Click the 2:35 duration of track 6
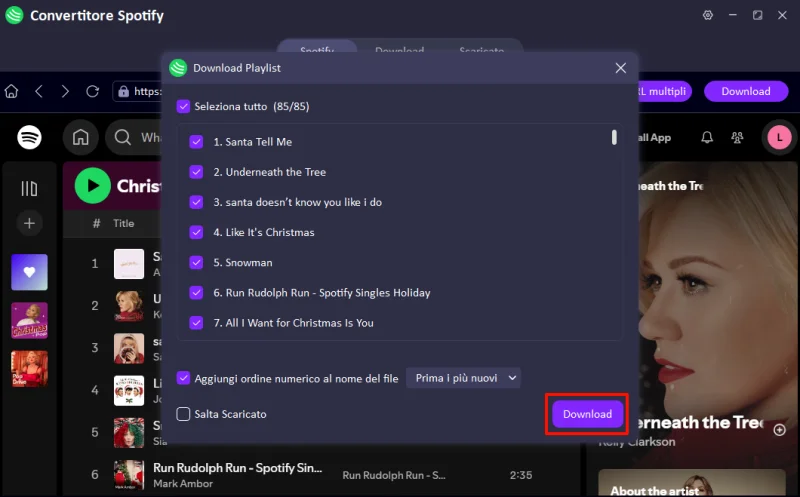The width and height of the screenshot is (800, 497). coord(520,475)
